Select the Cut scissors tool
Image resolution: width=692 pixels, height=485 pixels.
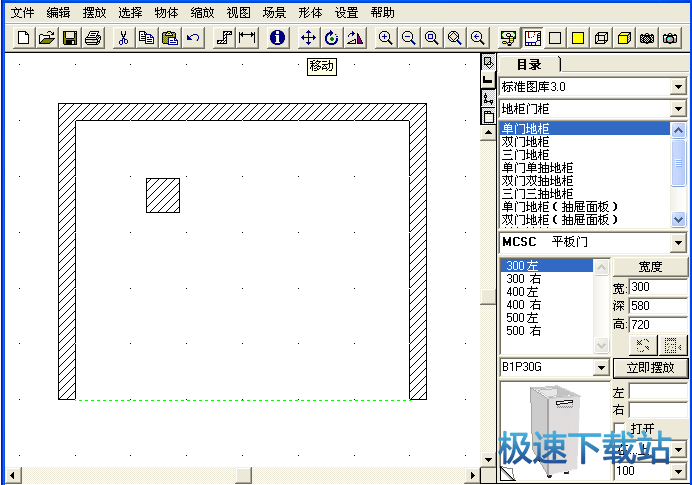tap(123, 38)
